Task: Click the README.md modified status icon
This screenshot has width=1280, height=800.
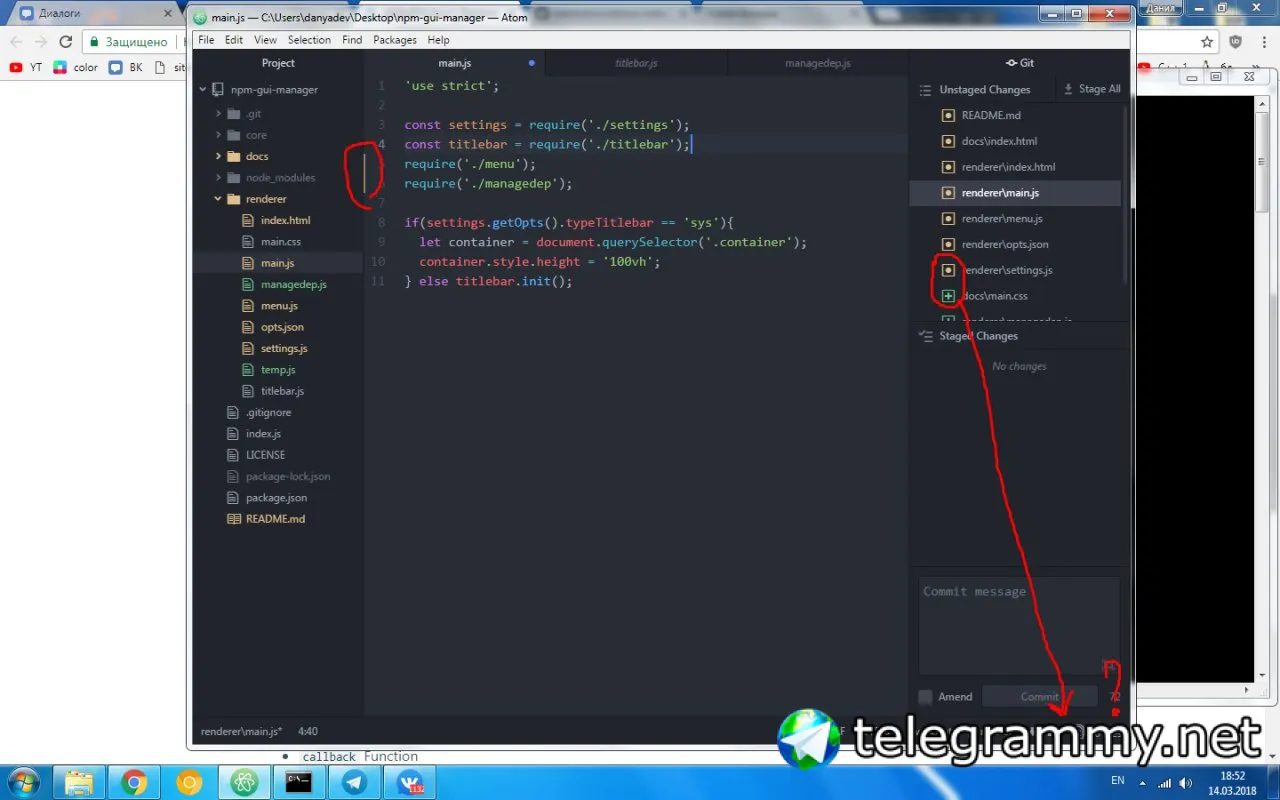Action: tap(949, 116)
